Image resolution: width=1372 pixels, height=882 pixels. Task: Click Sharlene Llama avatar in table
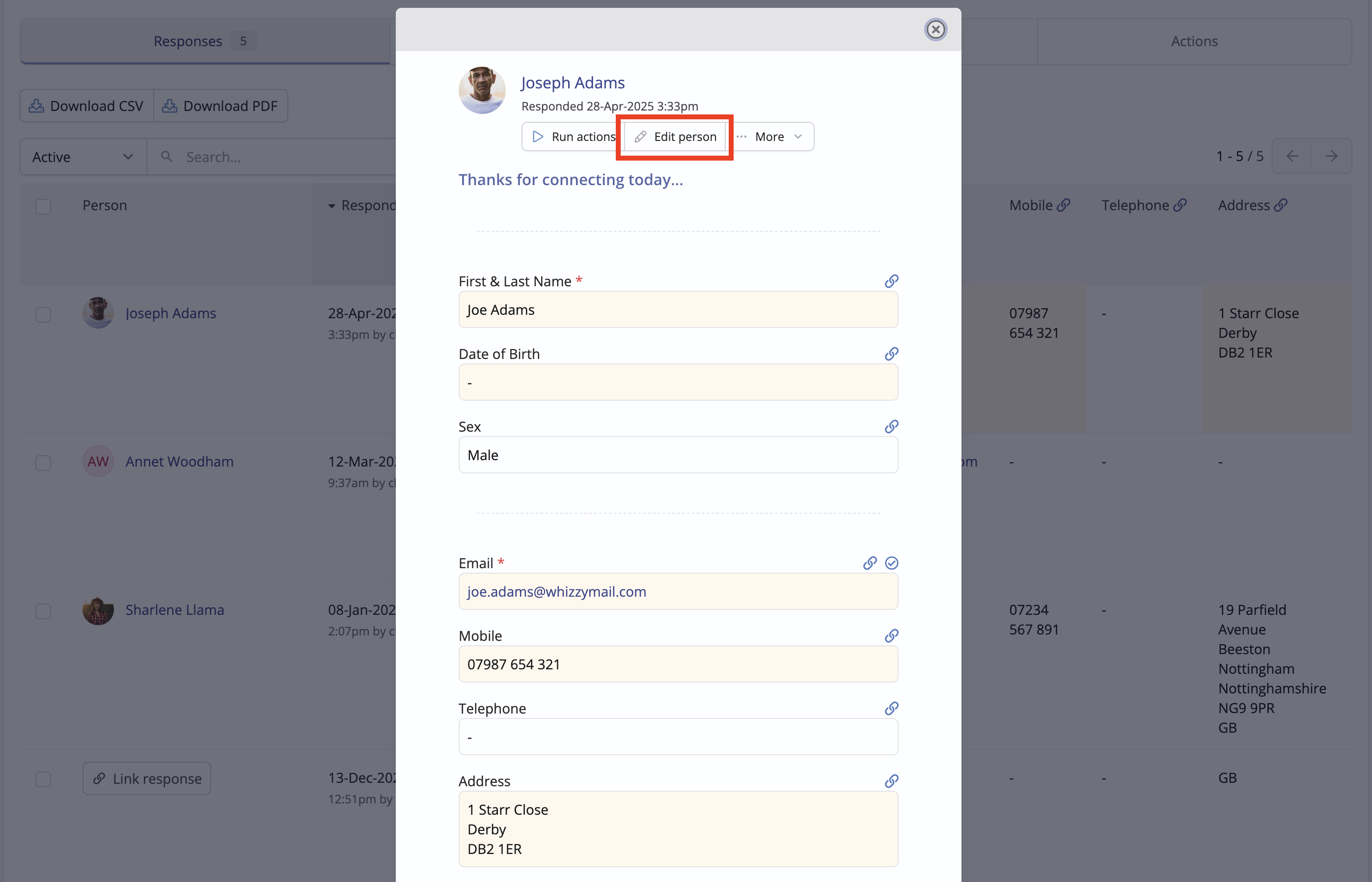98,610
